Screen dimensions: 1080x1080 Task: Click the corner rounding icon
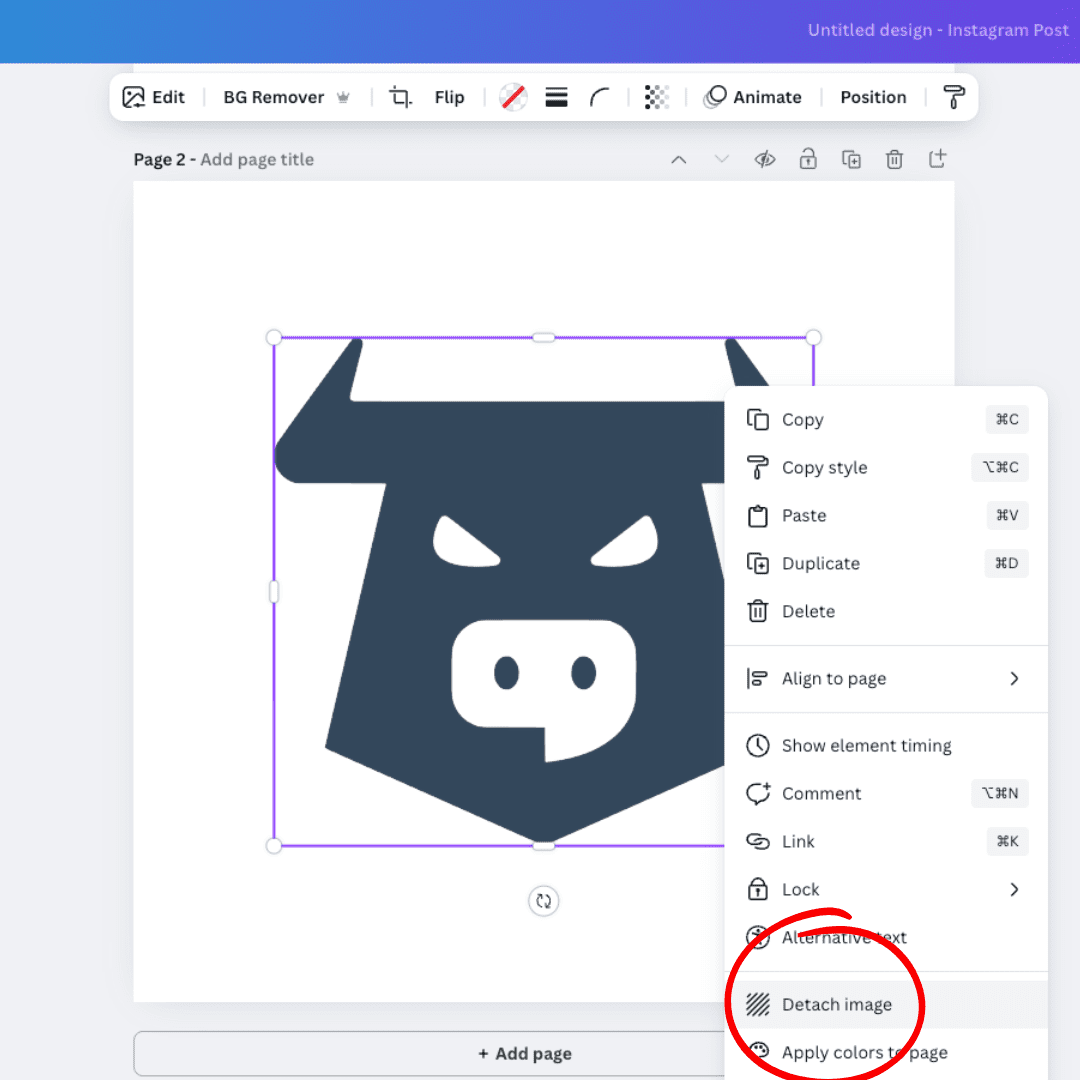[x=600, y=97]
